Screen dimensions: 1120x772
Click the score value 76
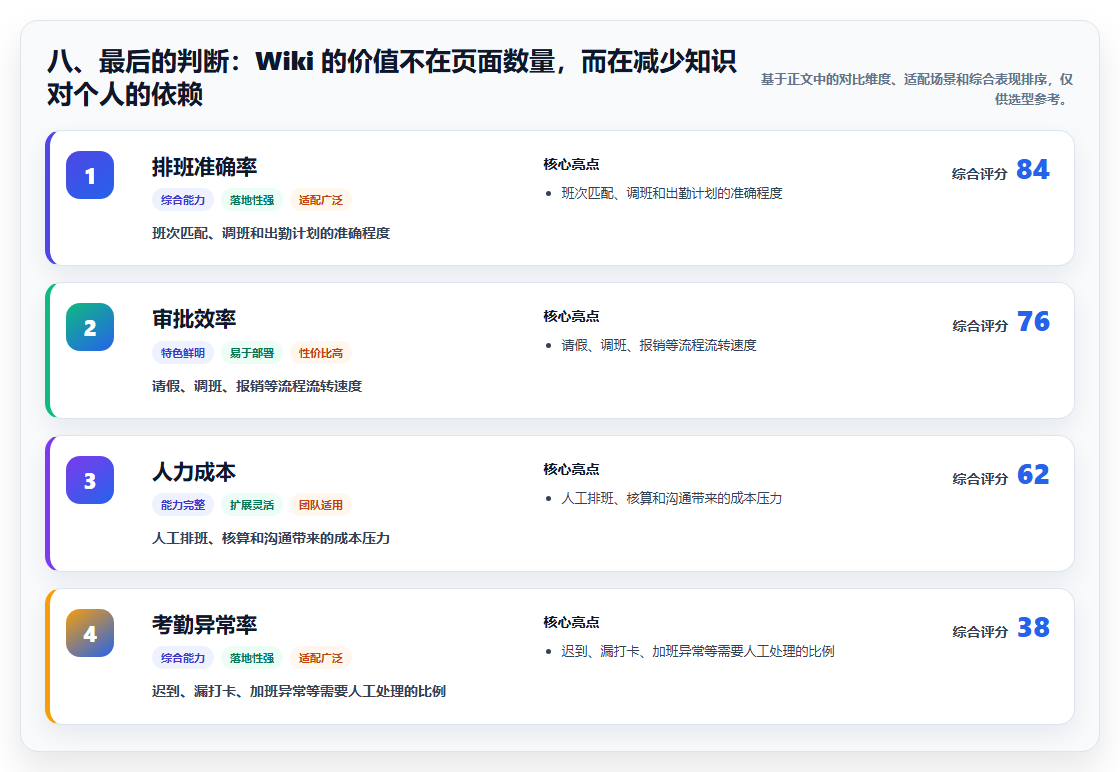1033,321
